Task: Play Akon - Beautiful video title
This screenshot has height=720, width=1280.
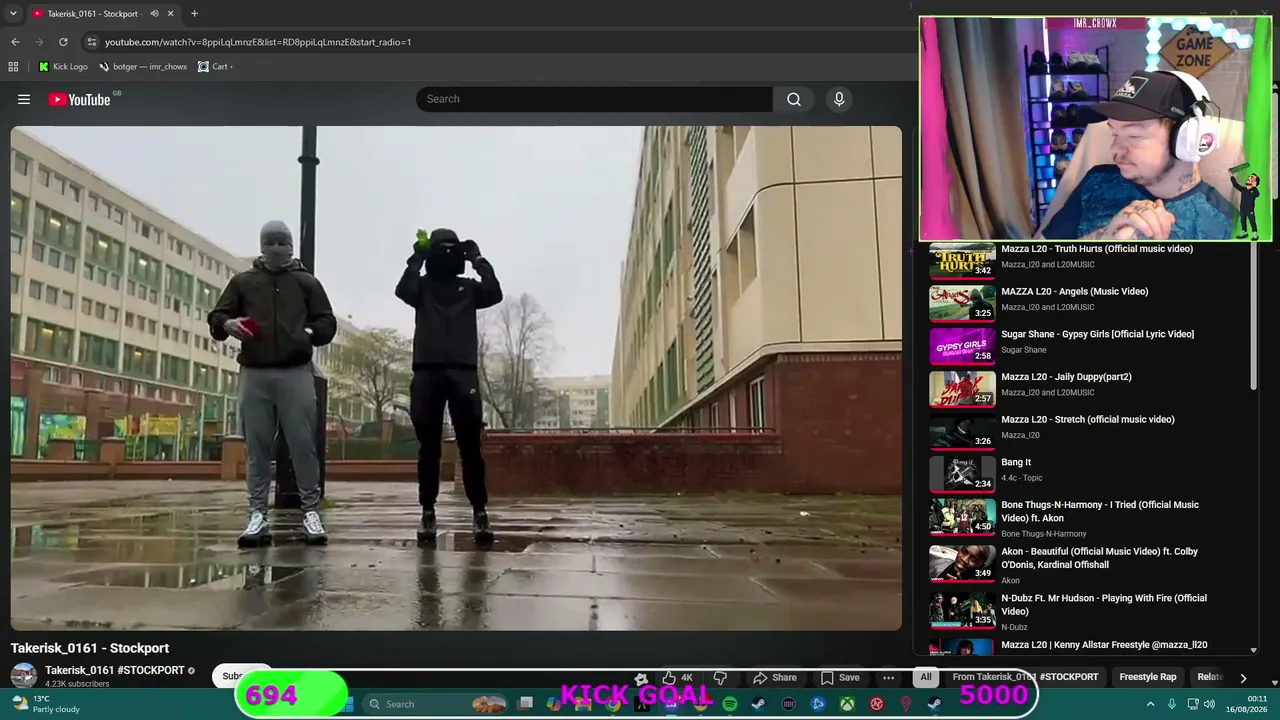Action: [x=1099, y=558]
